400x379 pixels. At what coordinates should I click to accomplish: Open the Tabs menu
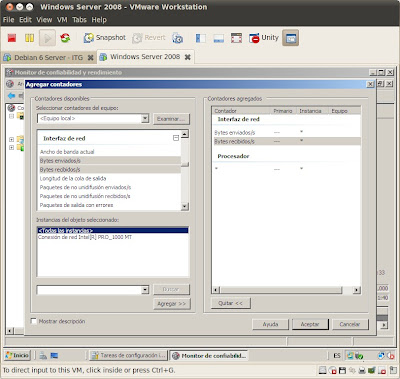coord(79,20)
